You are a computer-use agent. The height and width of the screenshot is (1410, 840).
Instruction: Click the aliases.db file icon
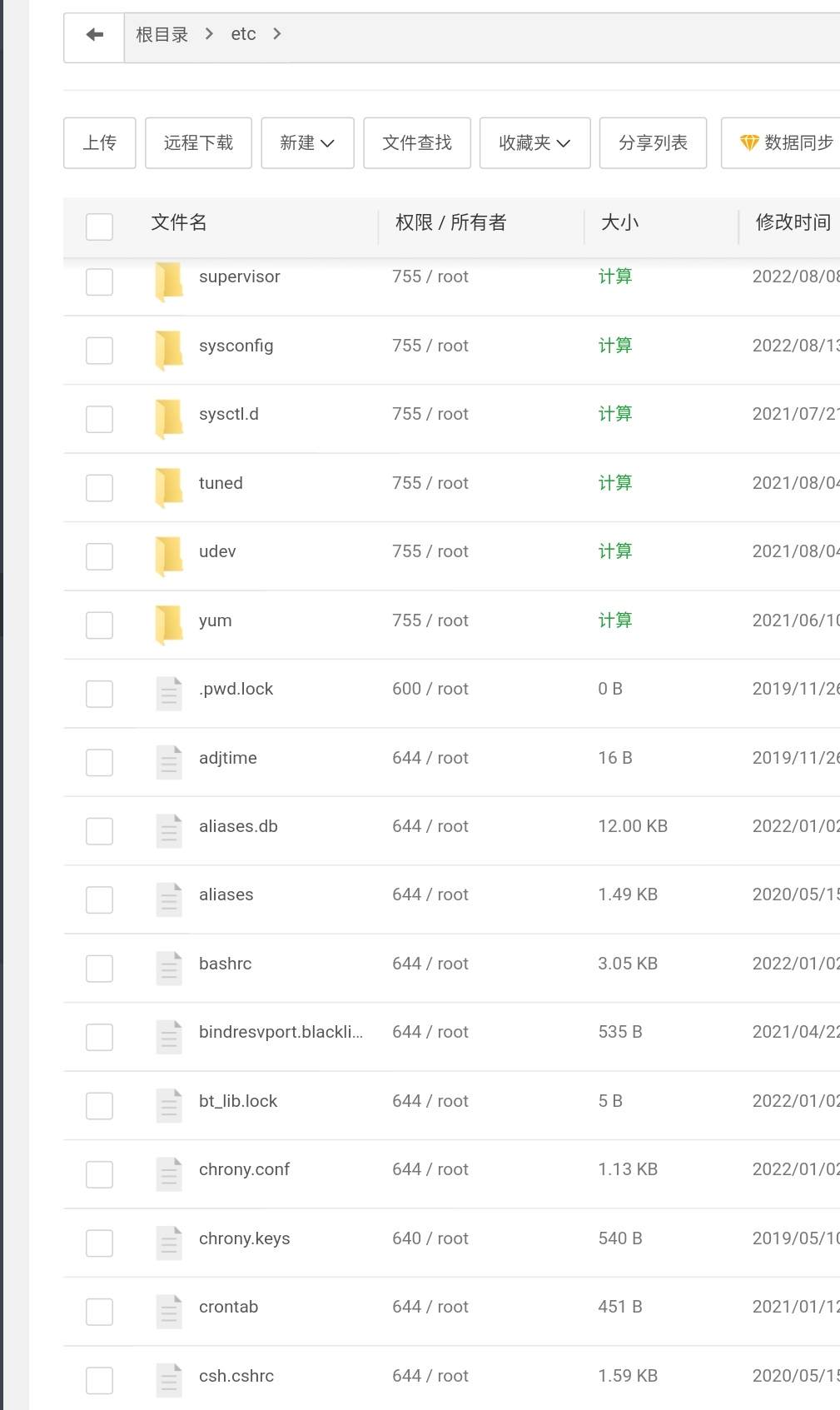[169, 830]
